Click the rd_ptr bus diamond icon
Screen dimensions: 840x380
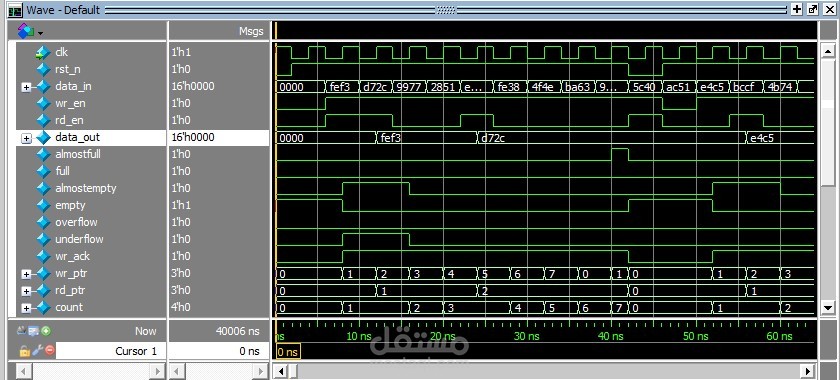tap(43, 291)
